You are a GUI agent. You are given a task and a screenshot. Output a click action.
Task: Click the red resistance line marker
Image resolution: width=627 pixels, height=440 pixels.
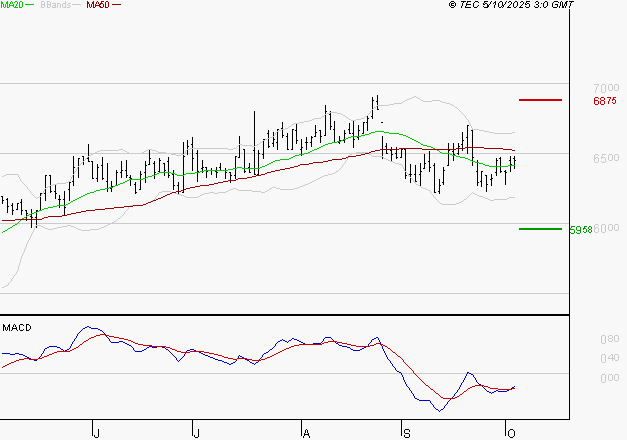coord(540,100)
